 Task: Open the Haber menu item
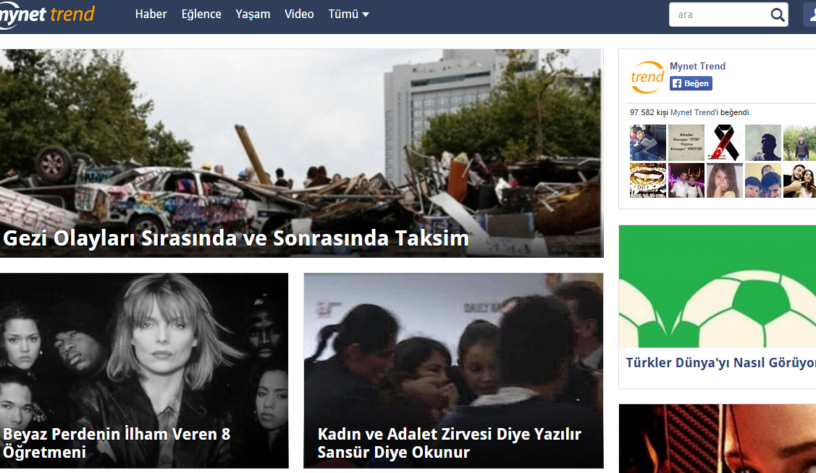151,14
